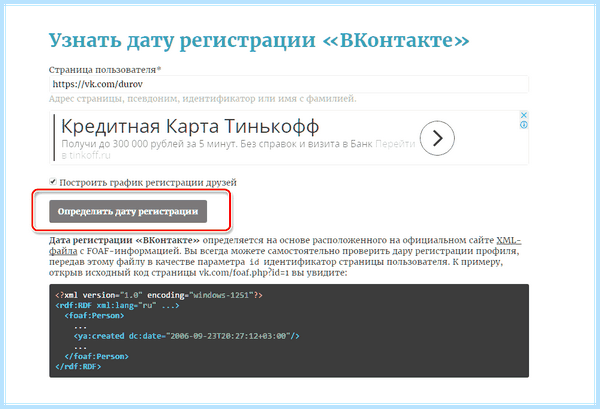Click the '<?xml version' code line
Image resolution: width=600 pixels, height=409 pixels.
click(159, 295)
